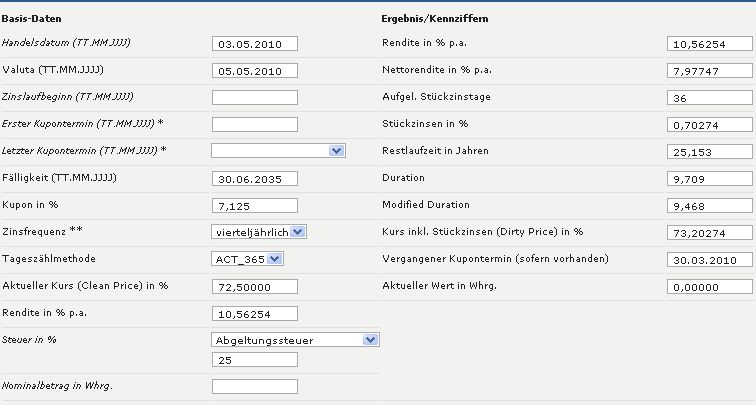Expand the Steuer Abgeltungssteuer dropdown
Image resolution: width=756 pixels, height=405 pixels.
(x=296, y=340)
